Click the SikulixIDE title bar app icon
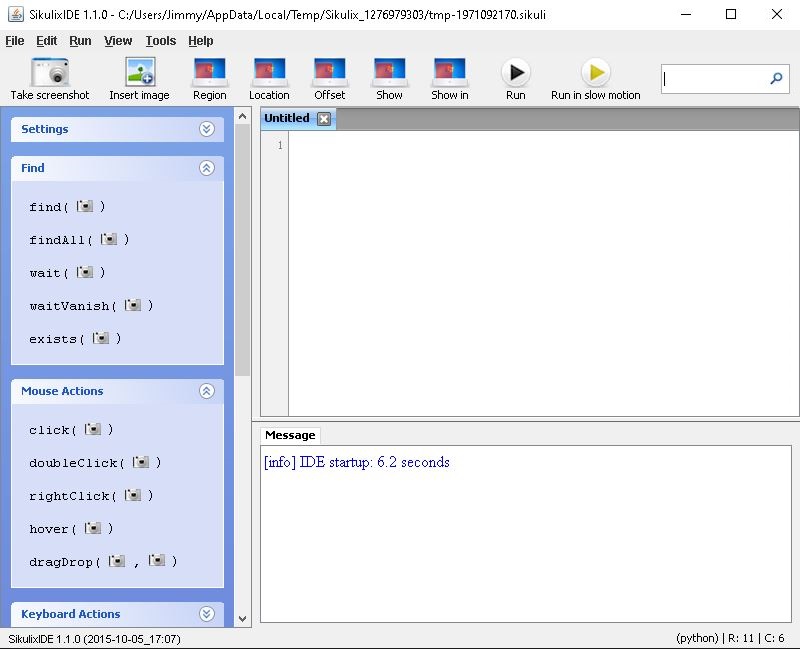800x650 pixels. click(15, 14)
